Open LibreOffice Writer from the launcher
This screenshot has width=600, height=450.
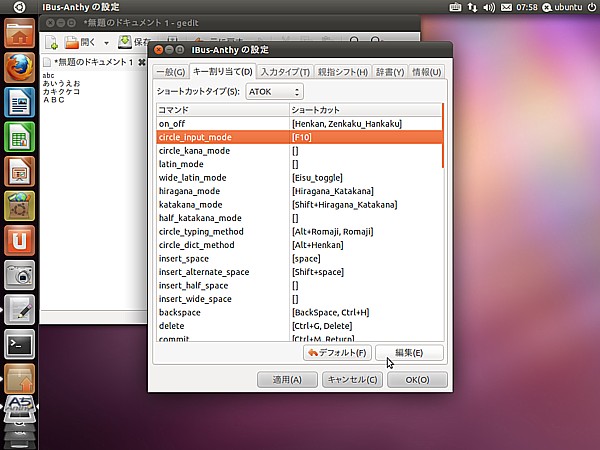[x=20, y=102]
